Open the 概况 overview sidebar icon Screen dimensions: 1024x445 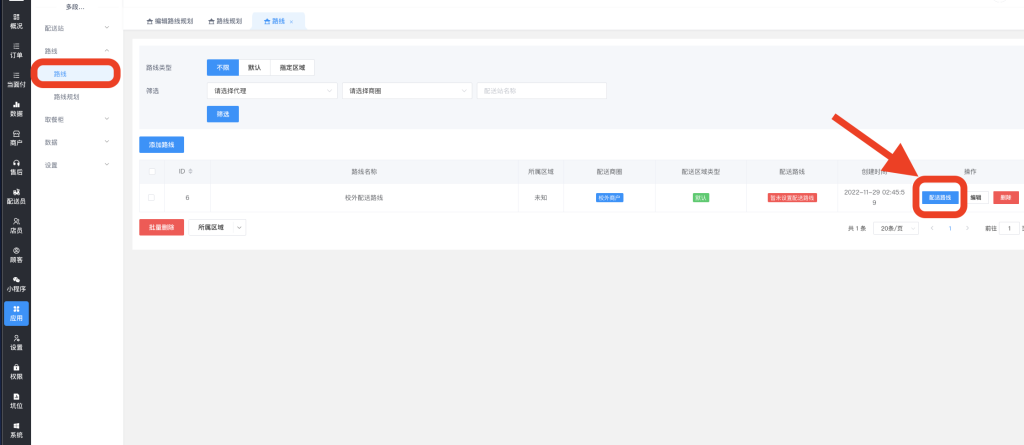click(15, 21)
